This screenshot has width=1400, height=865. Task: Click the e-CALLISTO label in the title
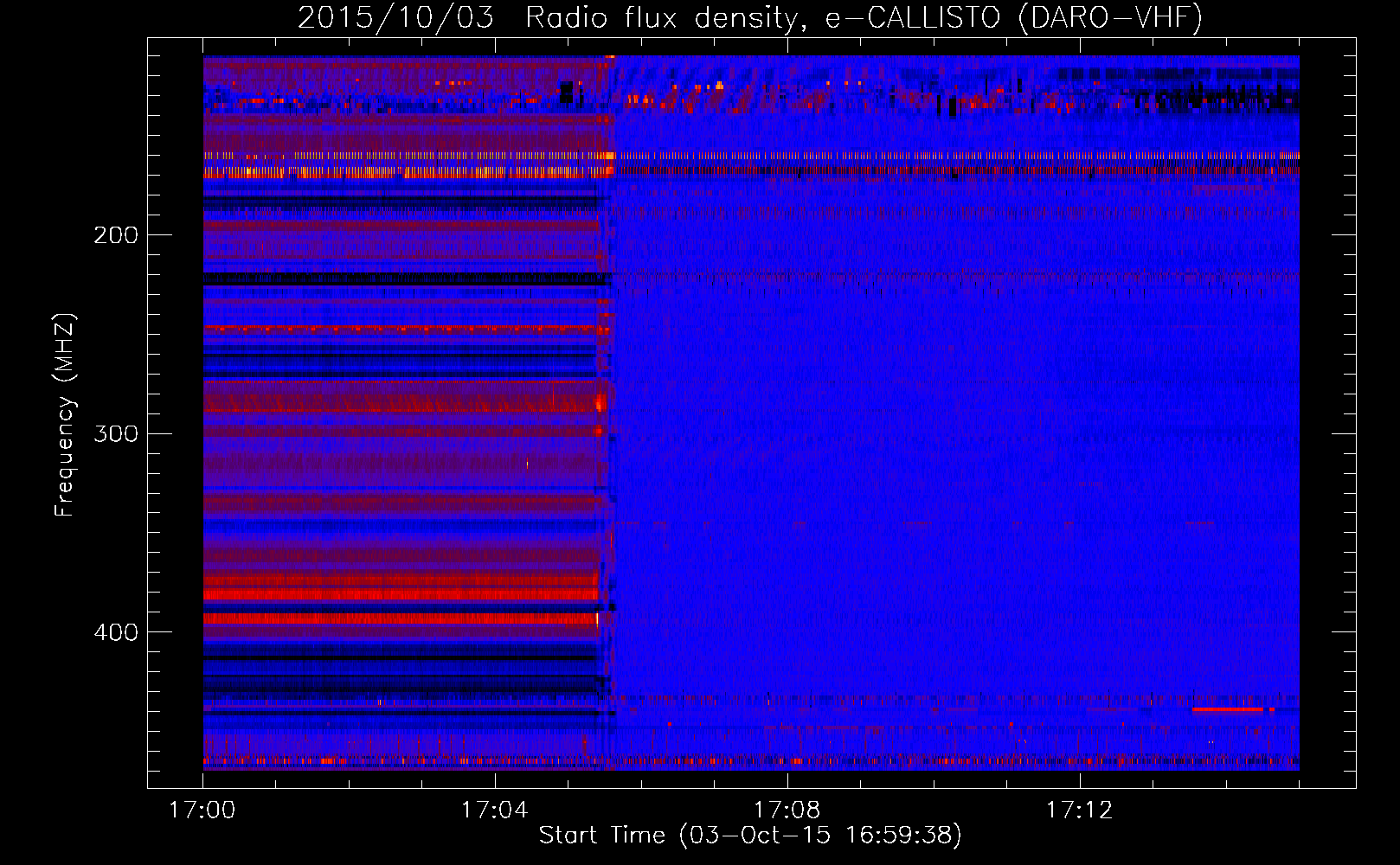[913, 17]
